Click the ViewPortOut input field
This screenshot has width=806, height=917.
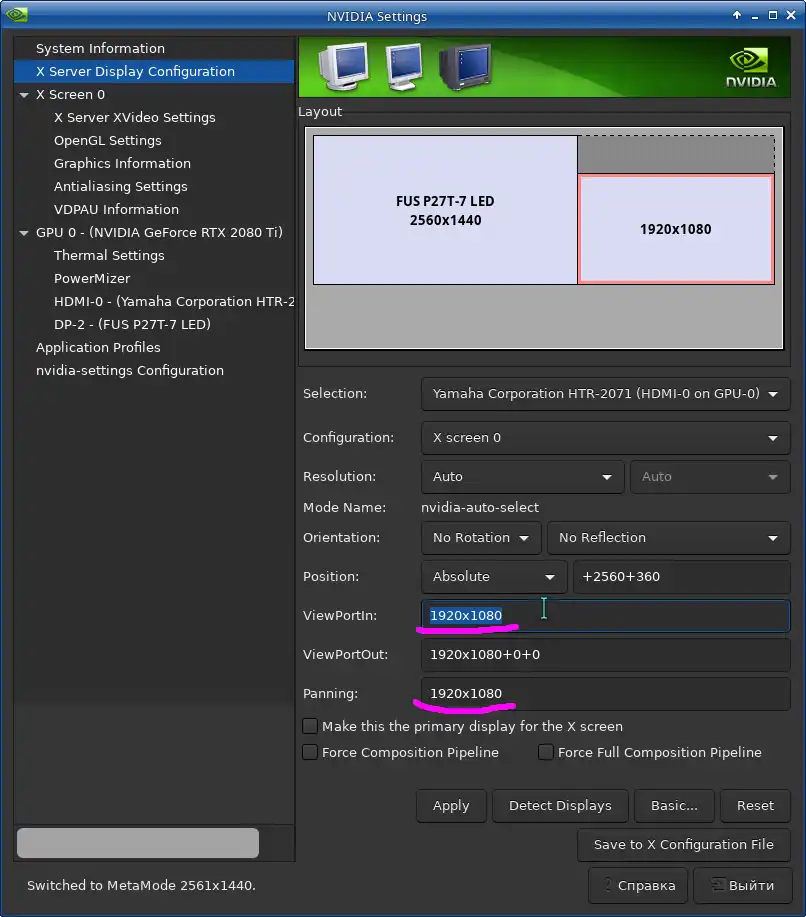pyautogui.click(x=605, y=654)
